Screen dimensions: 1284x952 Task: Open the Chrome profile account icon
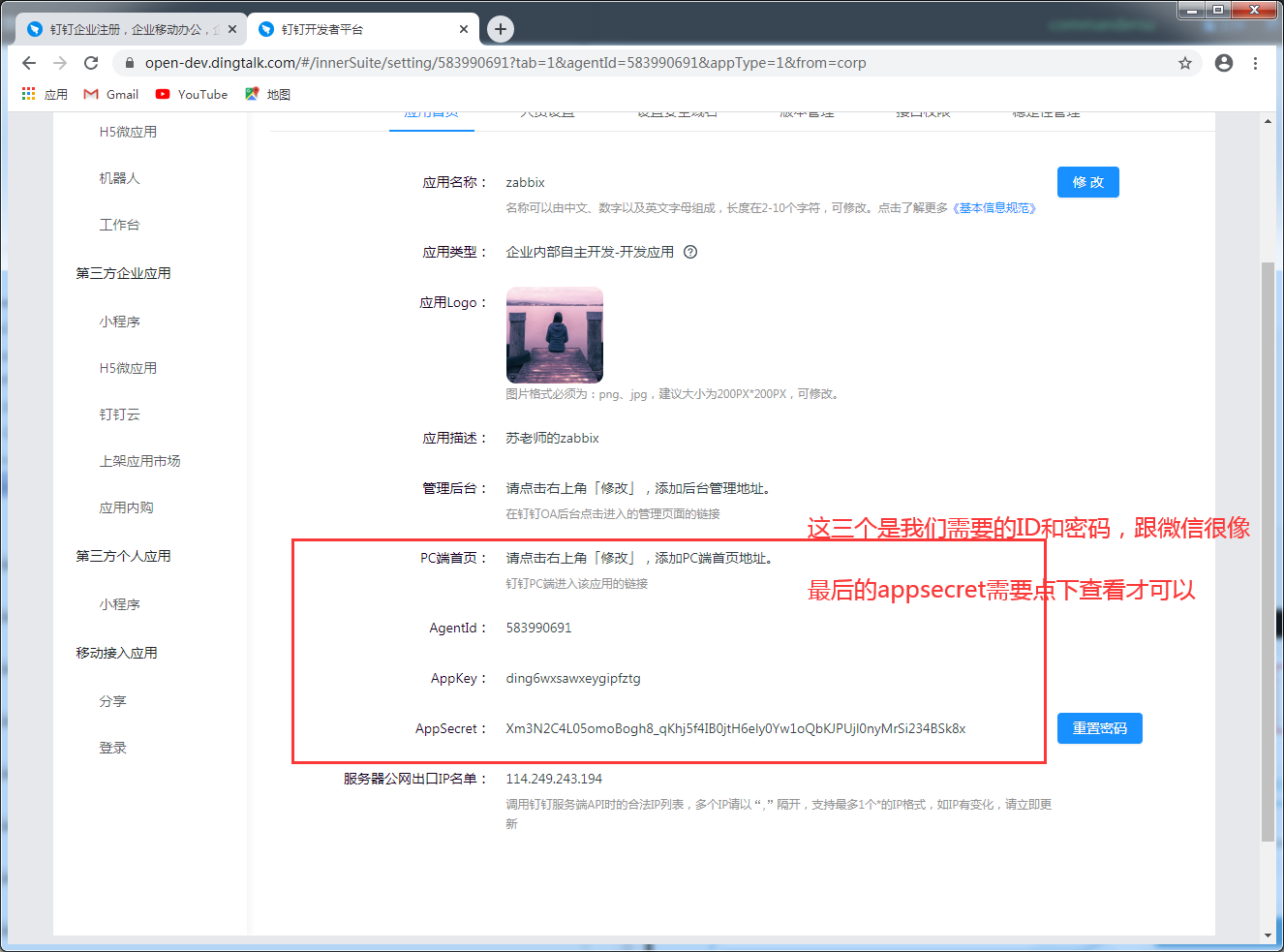pyautogui.click(x=1224, y=63)
